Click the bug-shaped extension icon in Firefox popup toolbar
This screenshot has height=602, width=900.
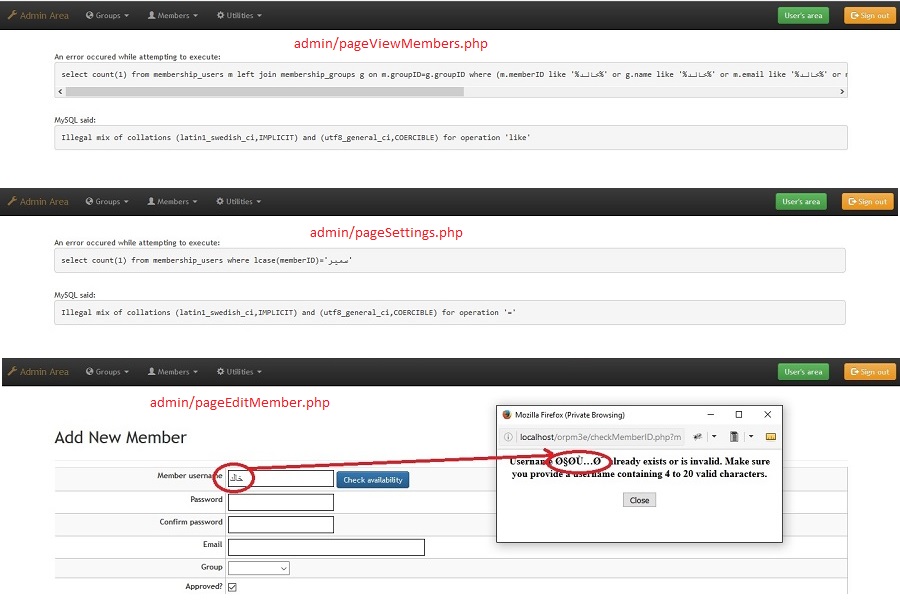click(x=697, y=437)
